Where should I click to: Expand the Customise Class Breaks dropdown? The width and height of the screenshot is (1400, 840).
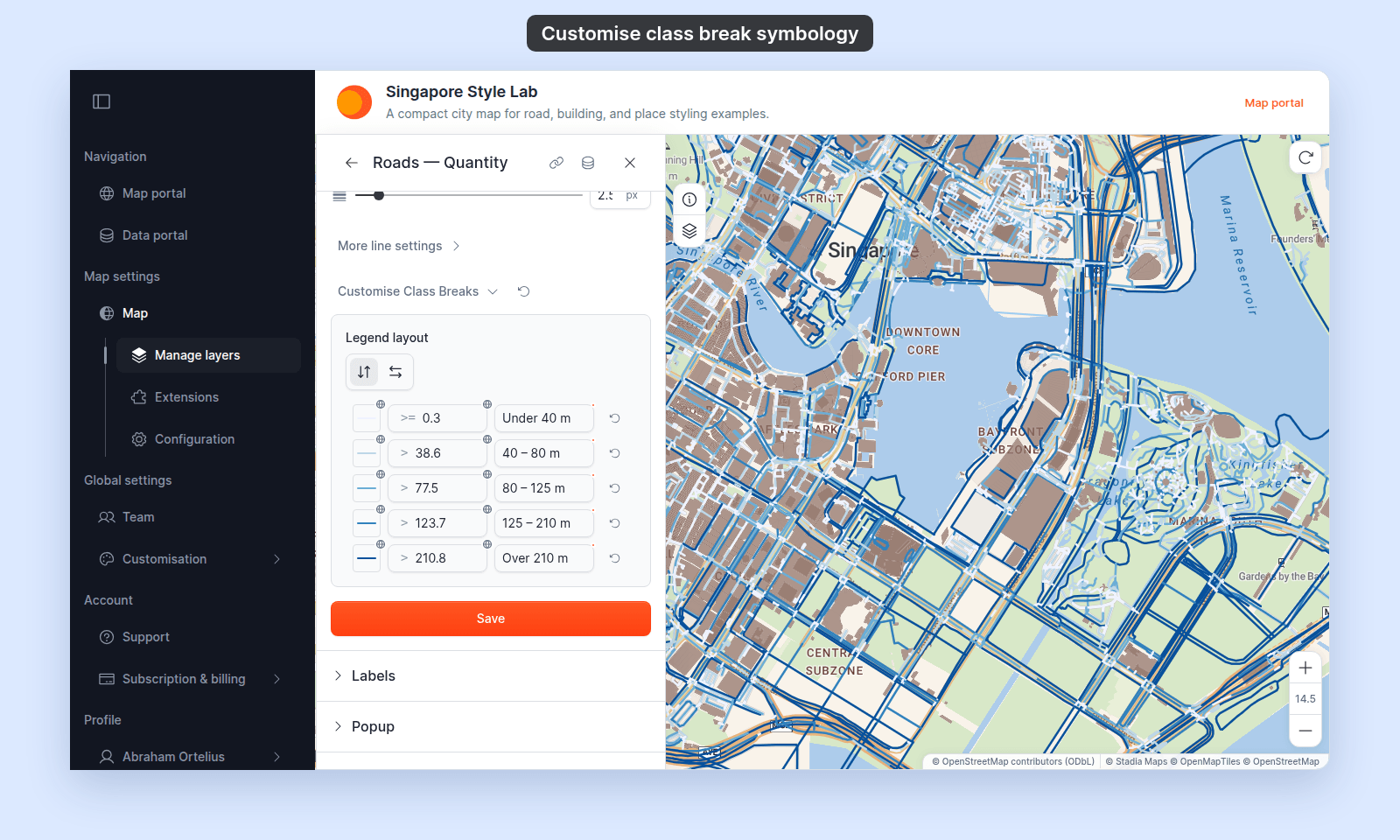[x=417, y=291]
